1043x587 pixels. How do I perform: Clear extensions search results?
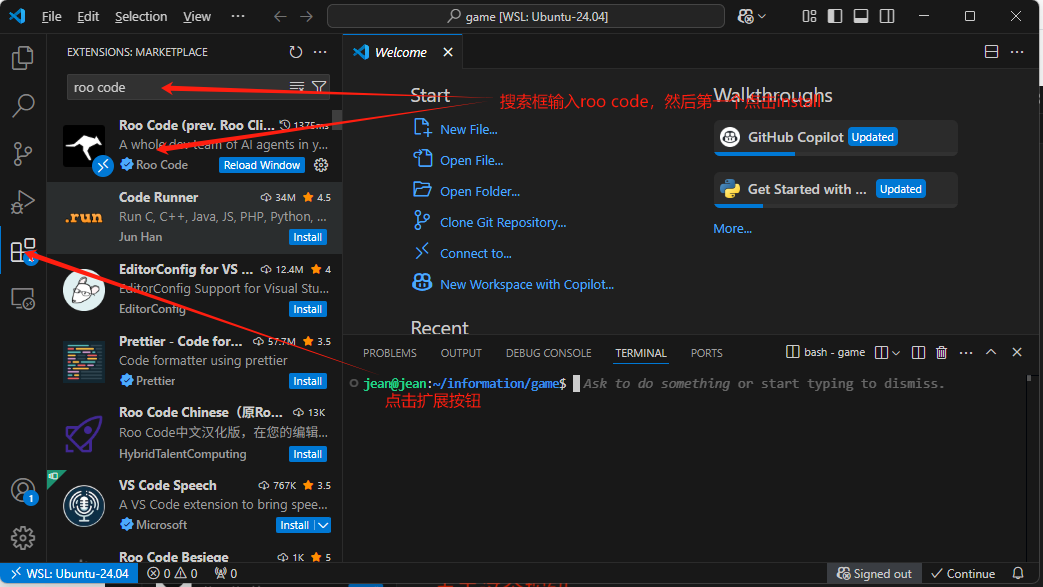point(297,87)
